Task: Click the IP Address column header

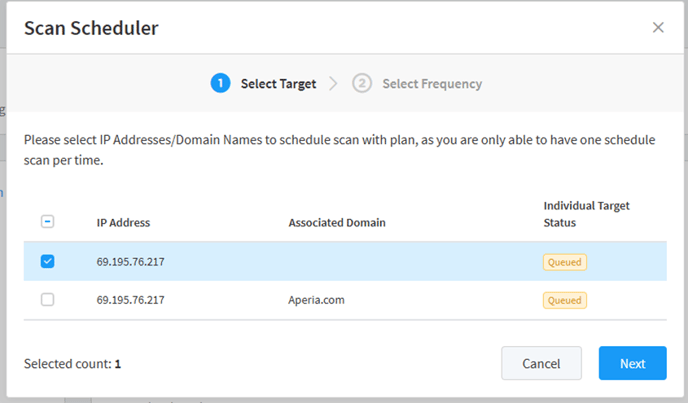Action: [x=123, y=223]
